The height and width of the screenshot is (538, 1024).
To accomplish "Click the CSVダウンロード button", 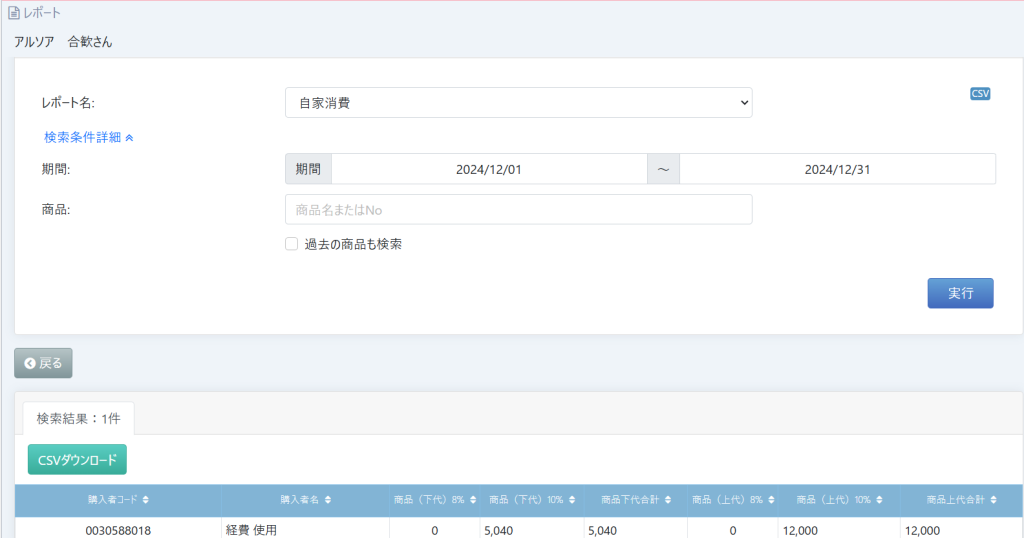I will point(77,460).
